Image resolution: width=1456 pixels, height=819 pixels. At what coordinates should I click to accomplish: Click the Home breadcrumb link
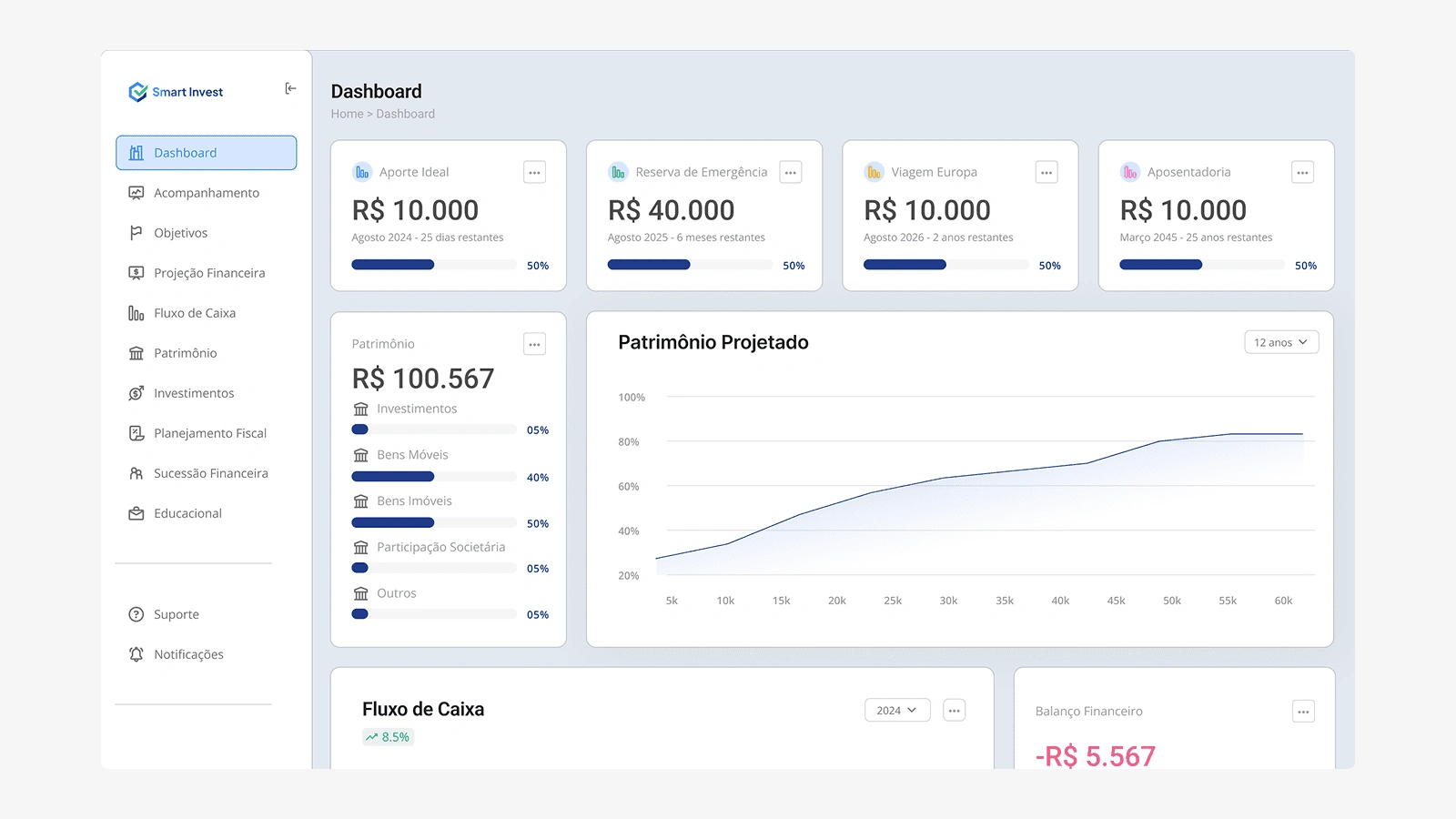[347, 114]
